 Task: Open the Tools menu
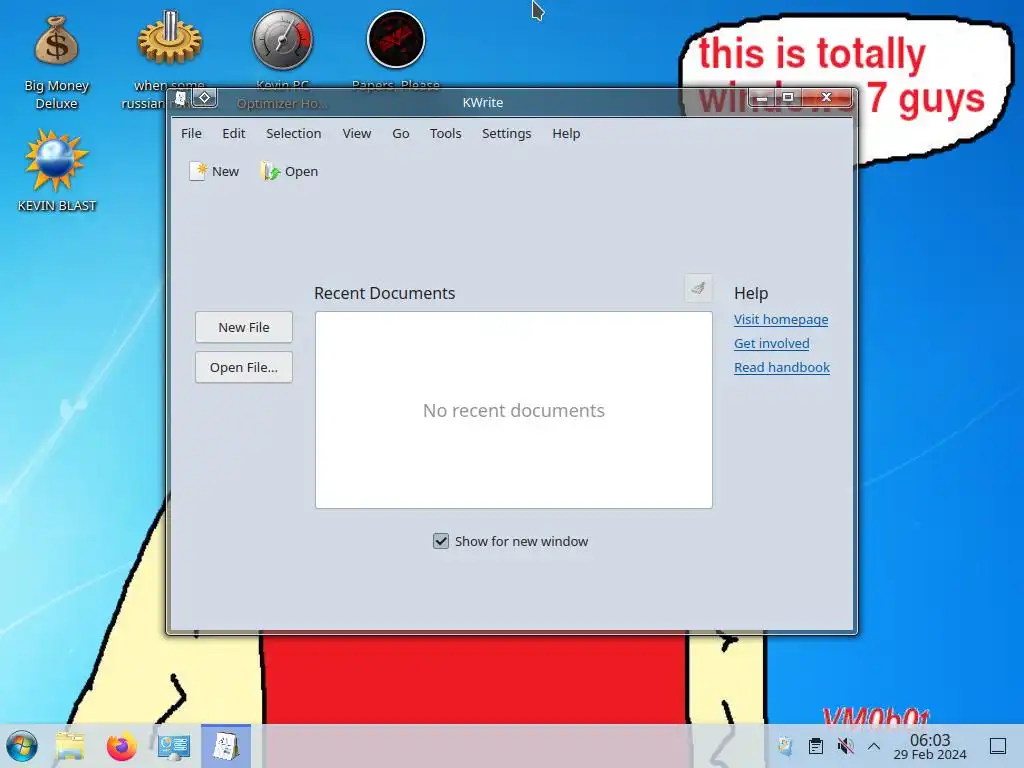tap(445, 133)
